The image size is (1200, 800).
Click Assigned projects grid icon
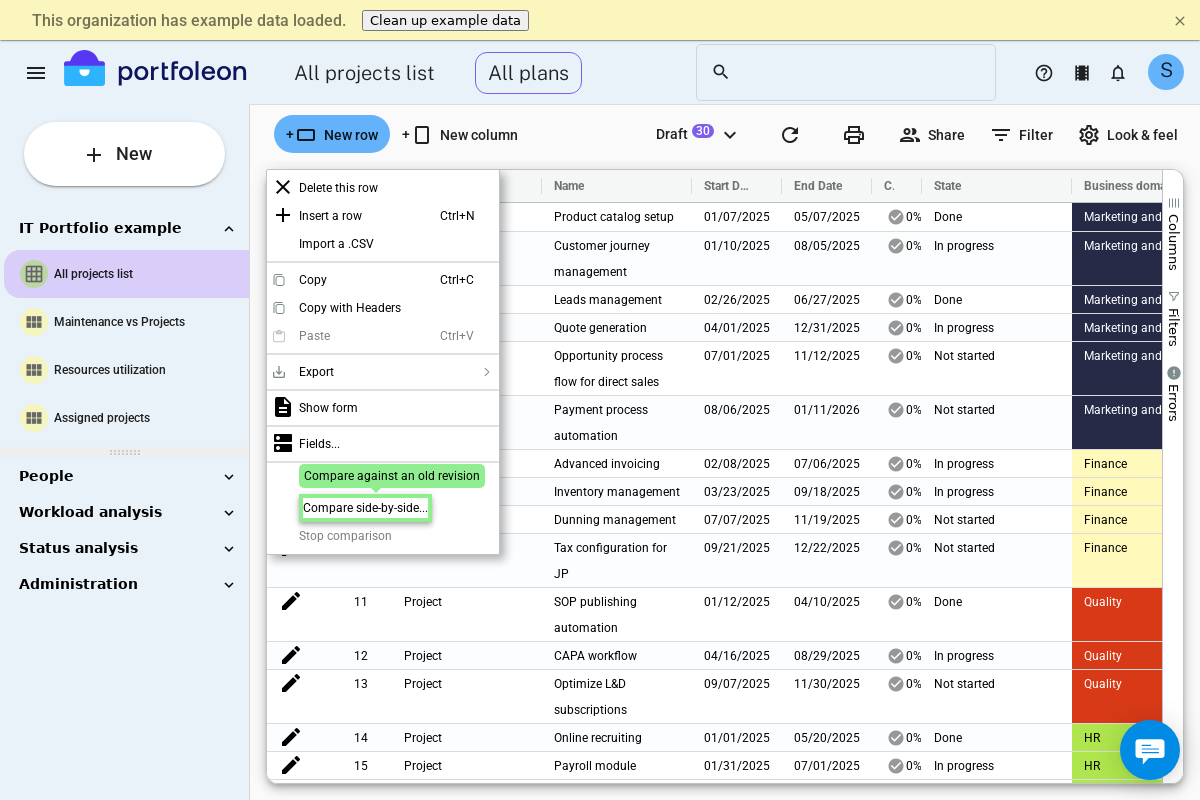pyautogui.click(x=34, y=418)
